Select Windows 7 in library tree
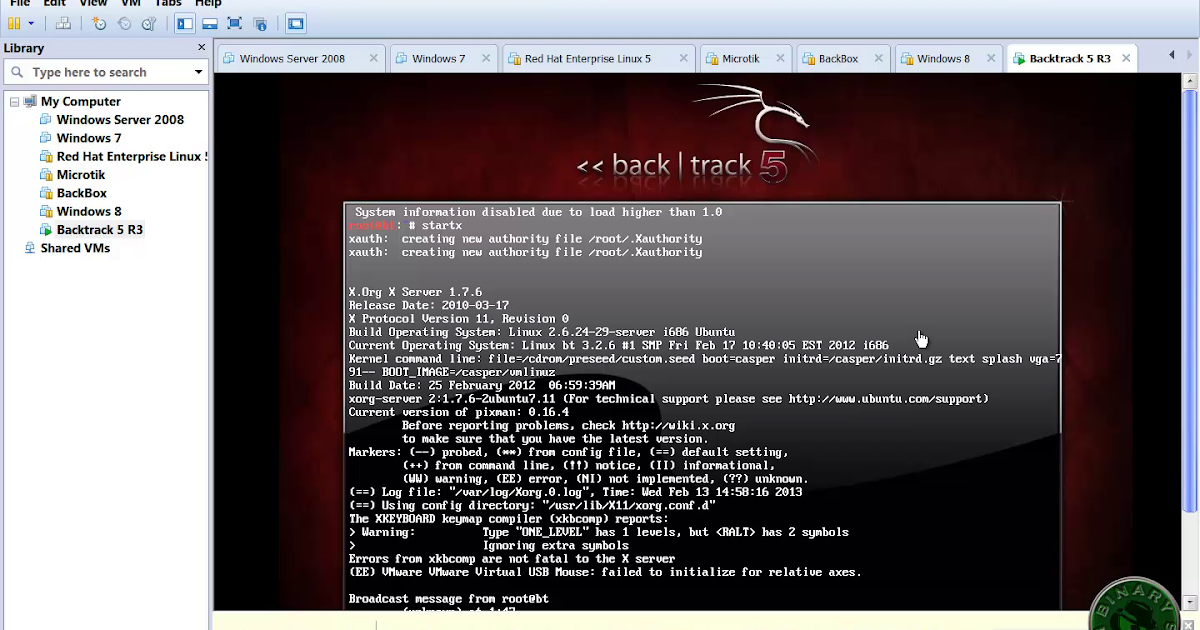Viewport: 1200px width, 630px height. coord(89,138)
